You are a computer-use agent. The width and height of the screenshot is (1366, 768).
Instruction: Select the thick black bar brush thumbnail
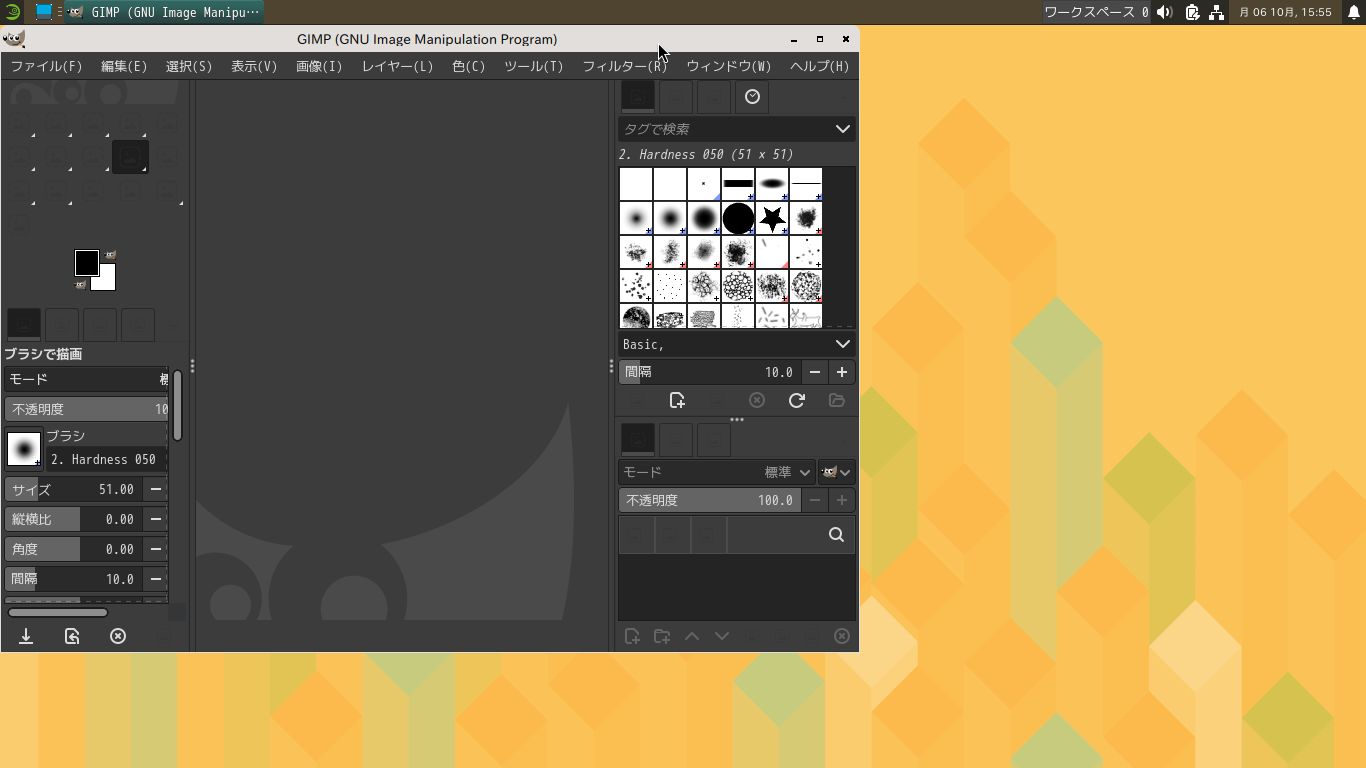coord(738,184)
